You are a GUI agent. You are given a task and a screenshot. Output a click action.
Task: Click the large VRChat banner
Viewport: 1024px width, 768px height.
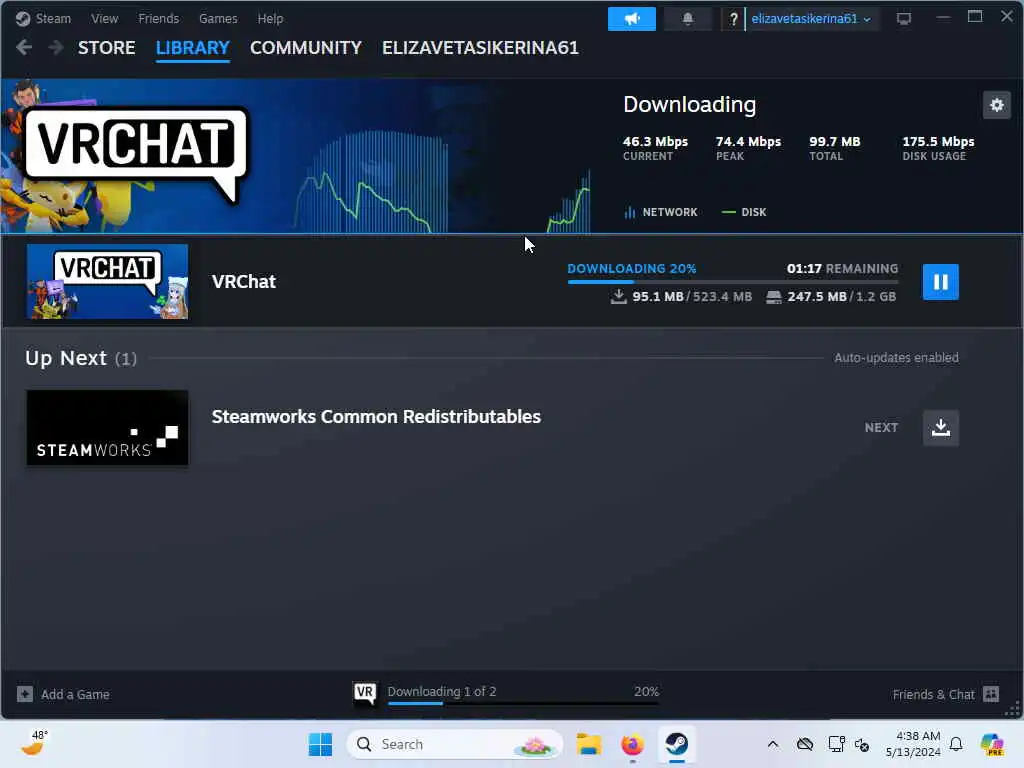[135, 155]
